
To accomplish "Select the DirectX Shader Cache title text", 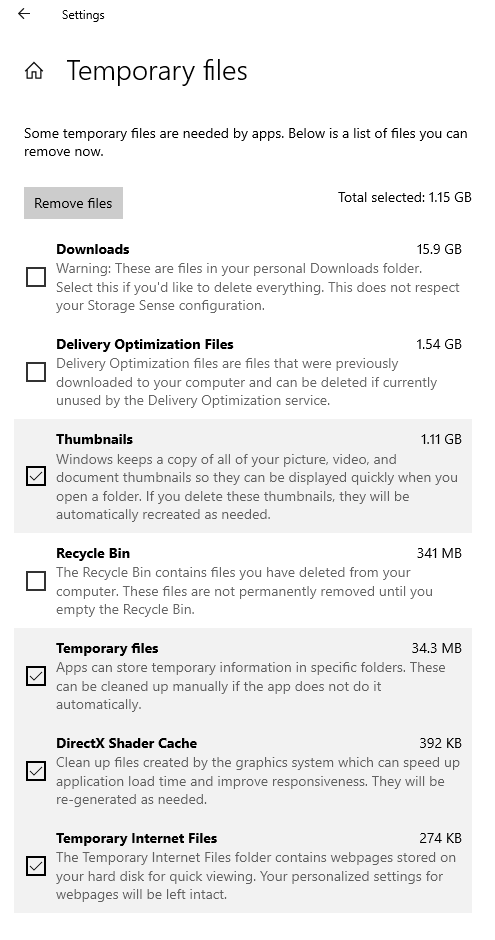I will pos(126,743).
